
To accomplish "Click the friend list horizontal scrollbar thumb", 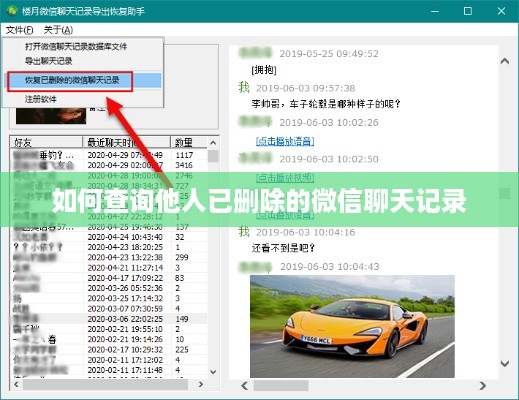I will (x=105, y=384).
